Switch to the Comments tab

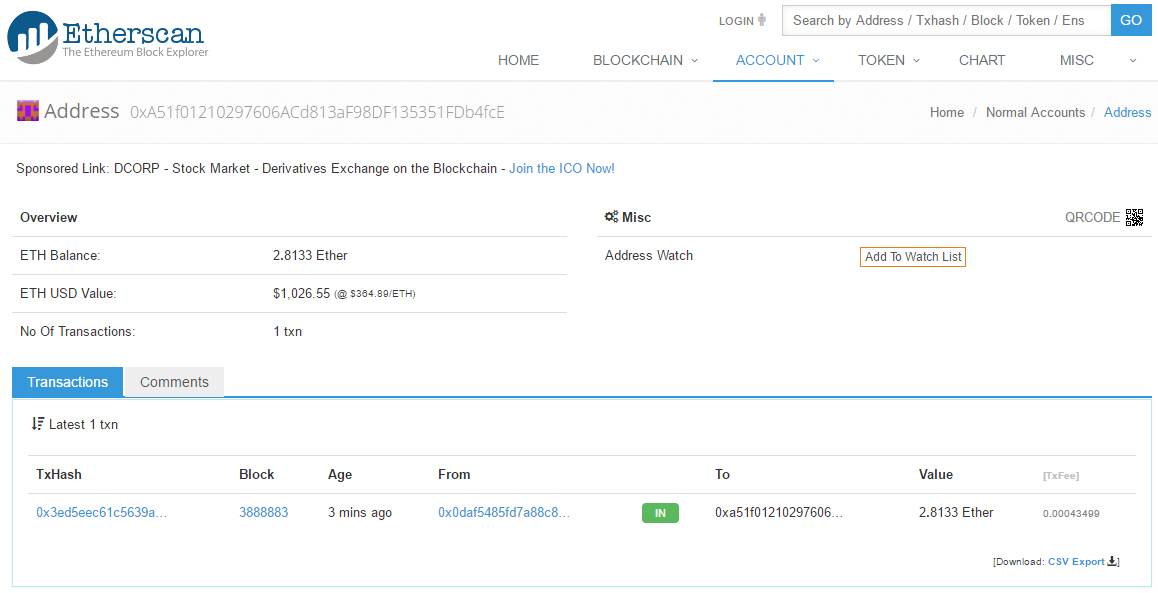[x=174, y=382]
